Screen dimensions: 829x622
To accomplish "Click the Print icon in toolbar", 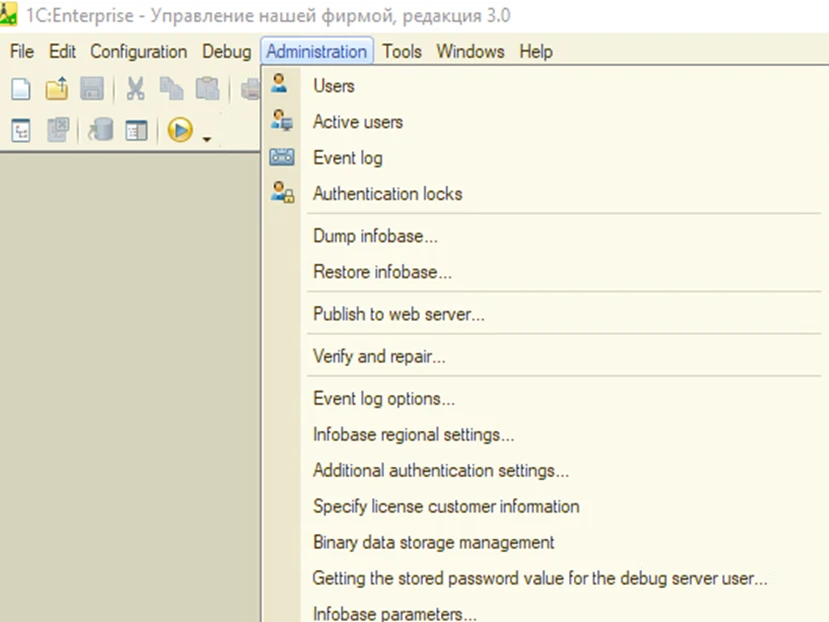I will [251, 89].
